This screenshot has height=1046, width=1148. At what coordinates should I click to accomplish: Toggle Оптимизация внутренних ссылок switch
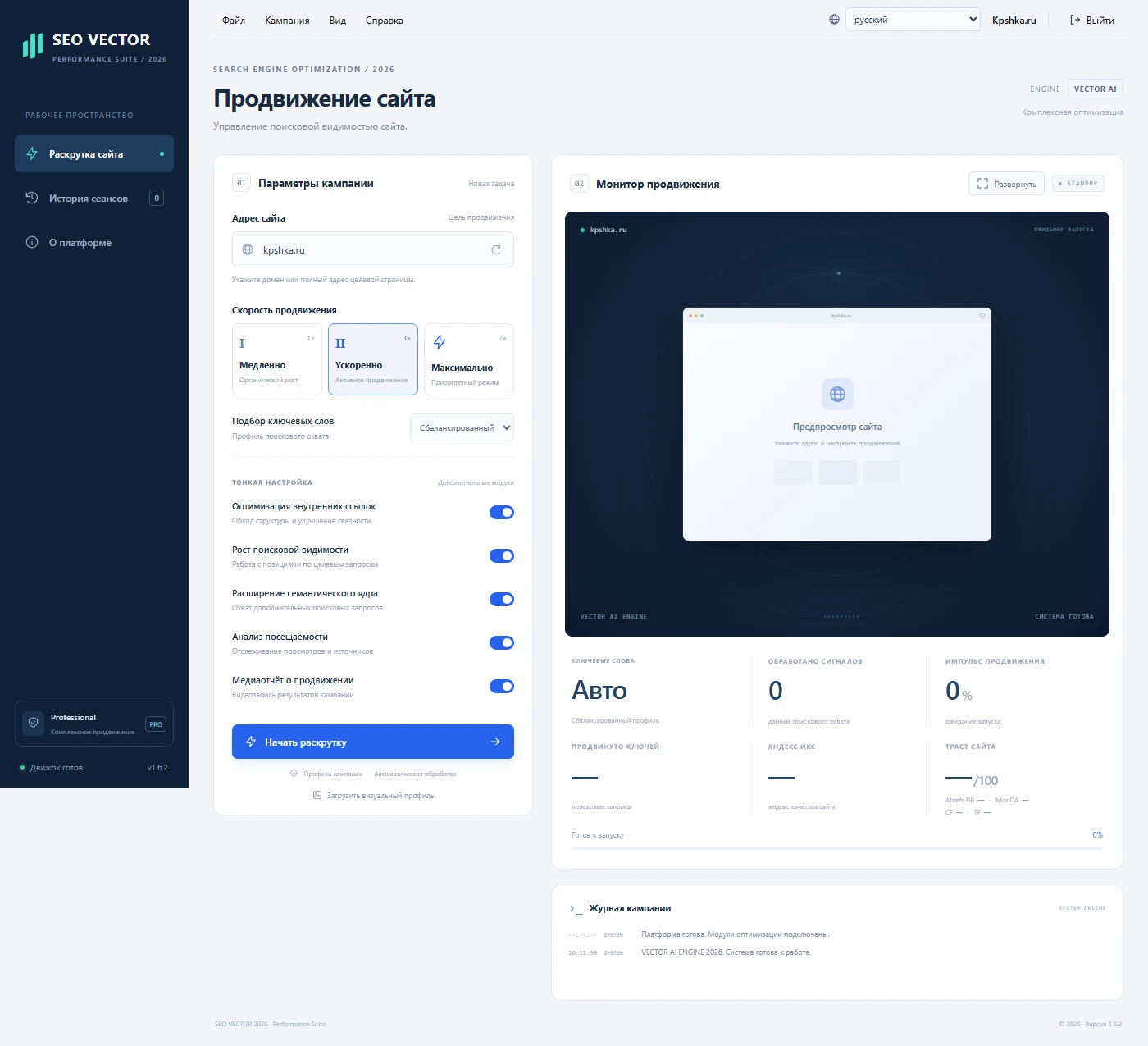502,513
